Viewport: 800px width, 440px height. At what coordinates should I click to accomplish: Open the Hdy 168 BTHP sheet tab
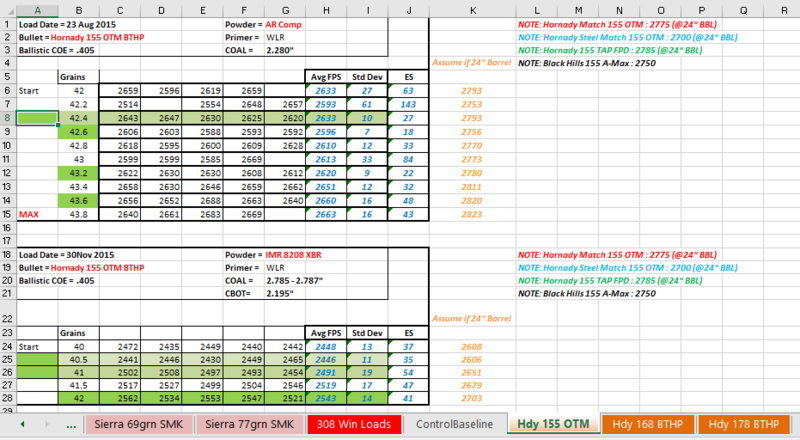point(647,424)
